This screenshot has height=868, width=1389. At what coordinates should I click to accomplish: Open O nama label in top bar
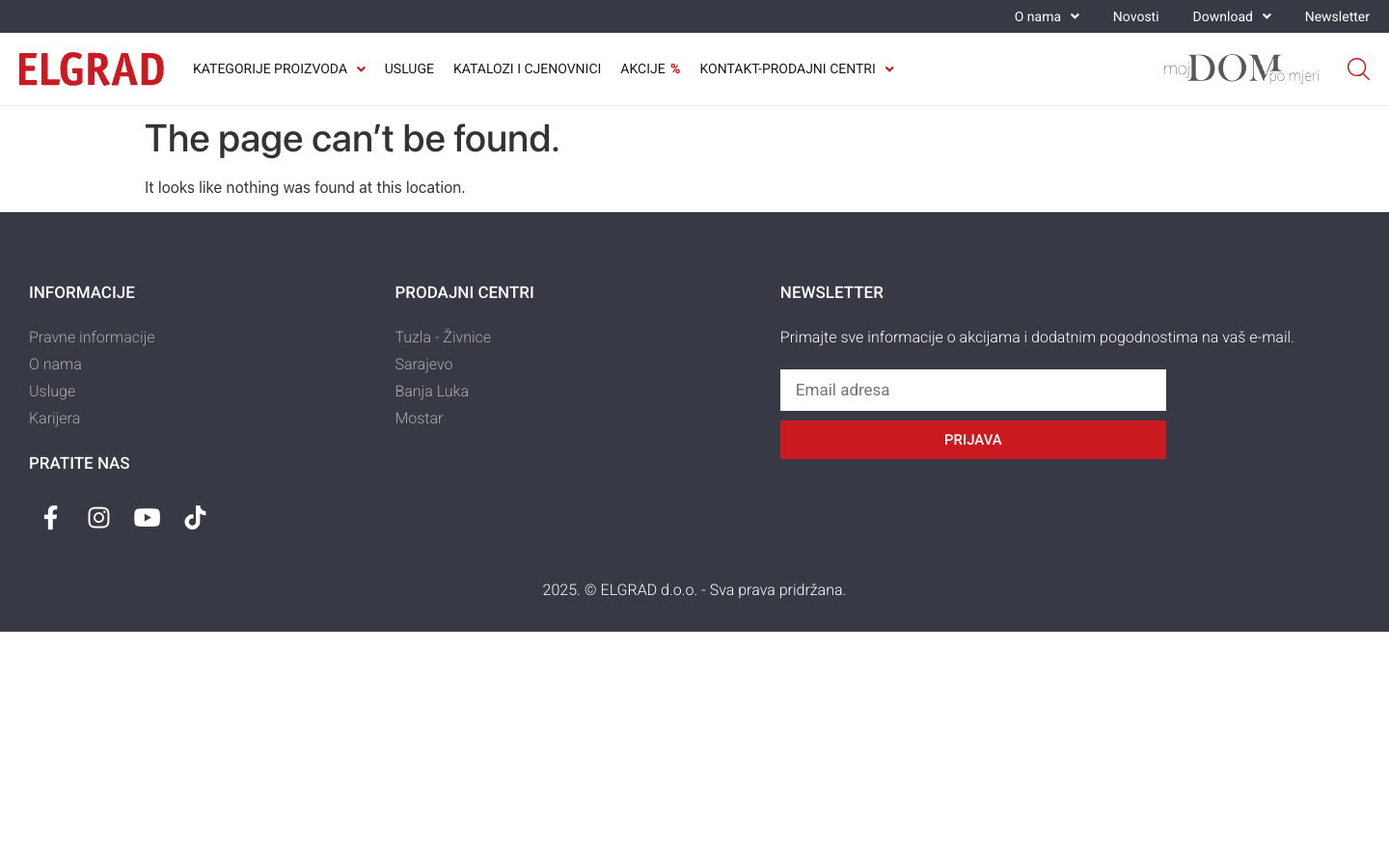(x=1038, y=16)
